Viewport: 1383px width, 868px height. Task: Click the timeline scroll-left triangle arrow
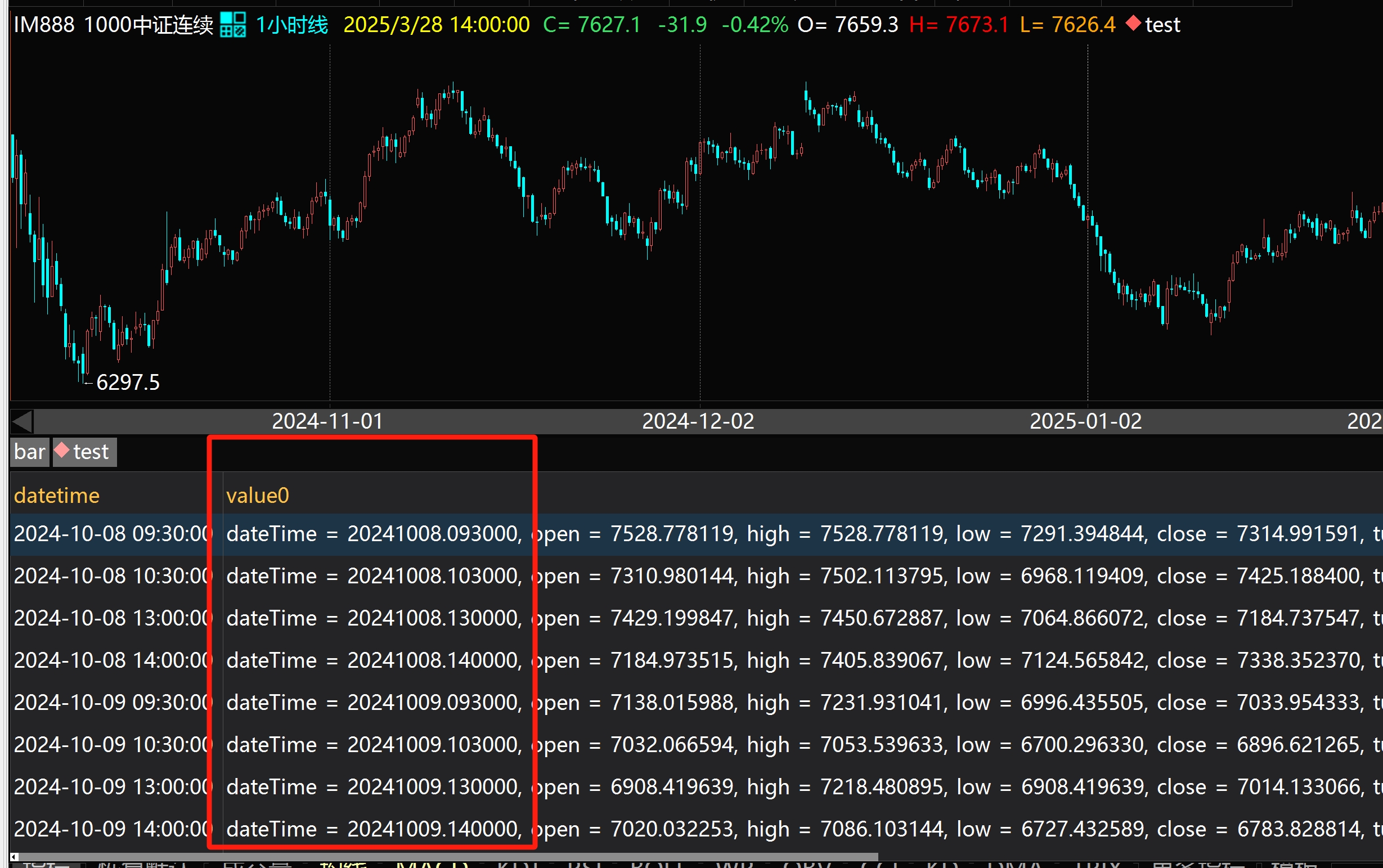(x=23, y=422)
